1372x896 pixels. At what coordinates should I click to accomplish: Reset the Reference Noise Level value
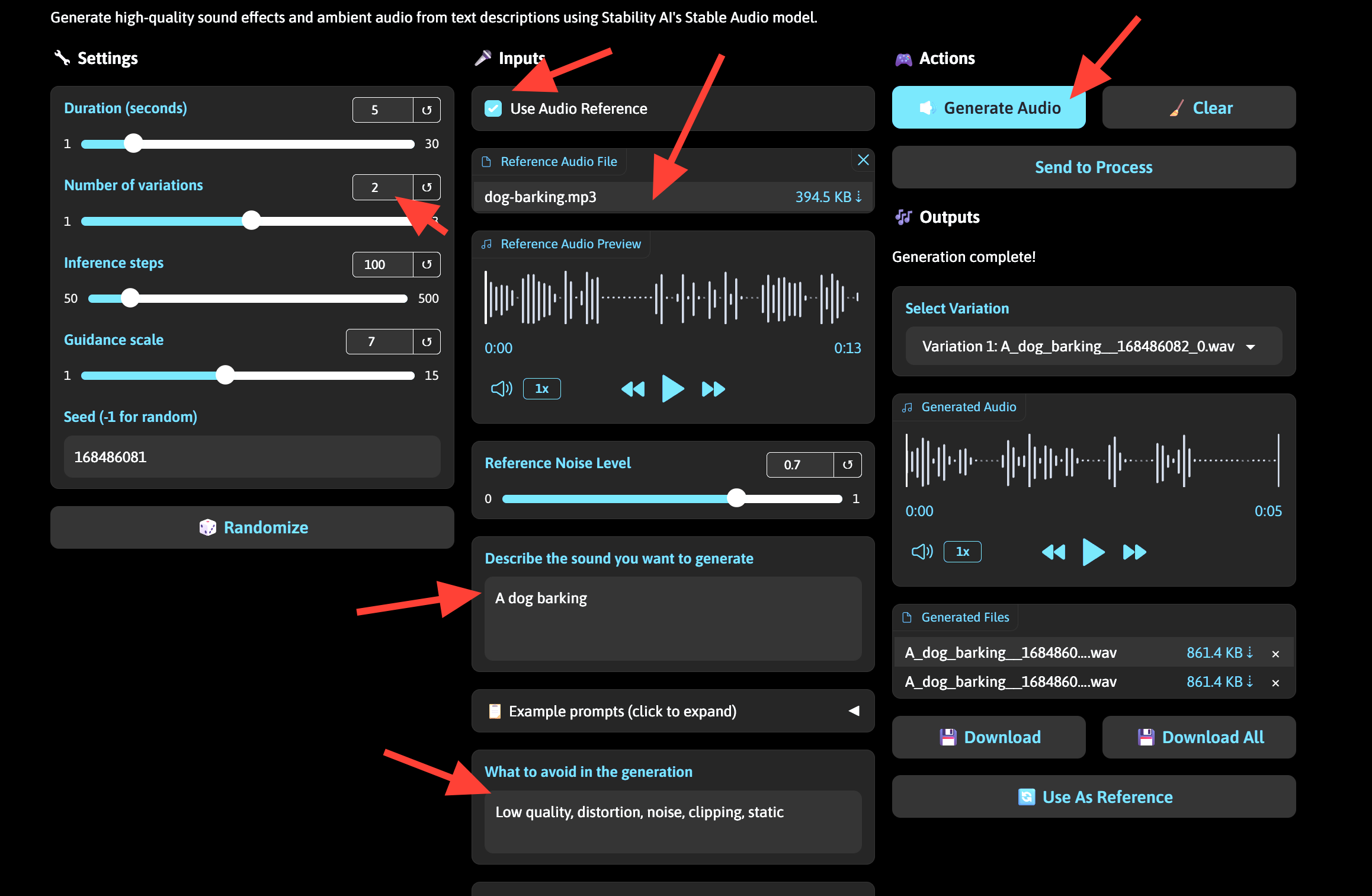click(849, 465)
